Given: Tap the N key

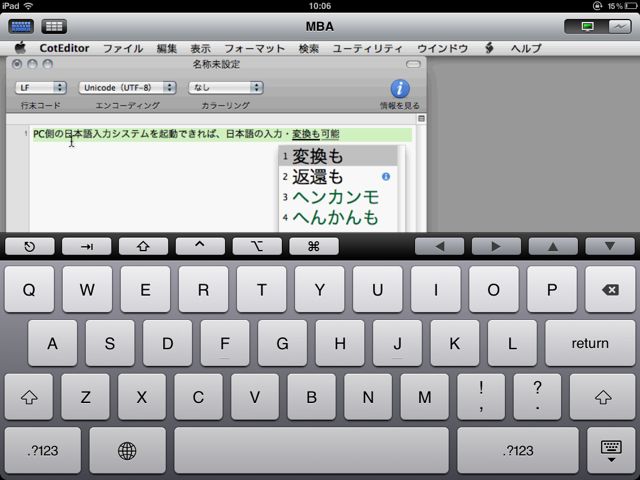Looking at the screenshot, I should tap(368, 397).
